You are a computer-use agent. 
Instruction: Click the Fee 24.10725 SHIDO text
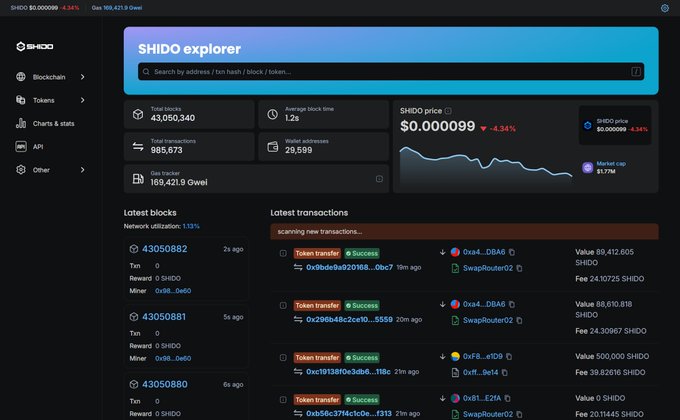tap(609, 279)
